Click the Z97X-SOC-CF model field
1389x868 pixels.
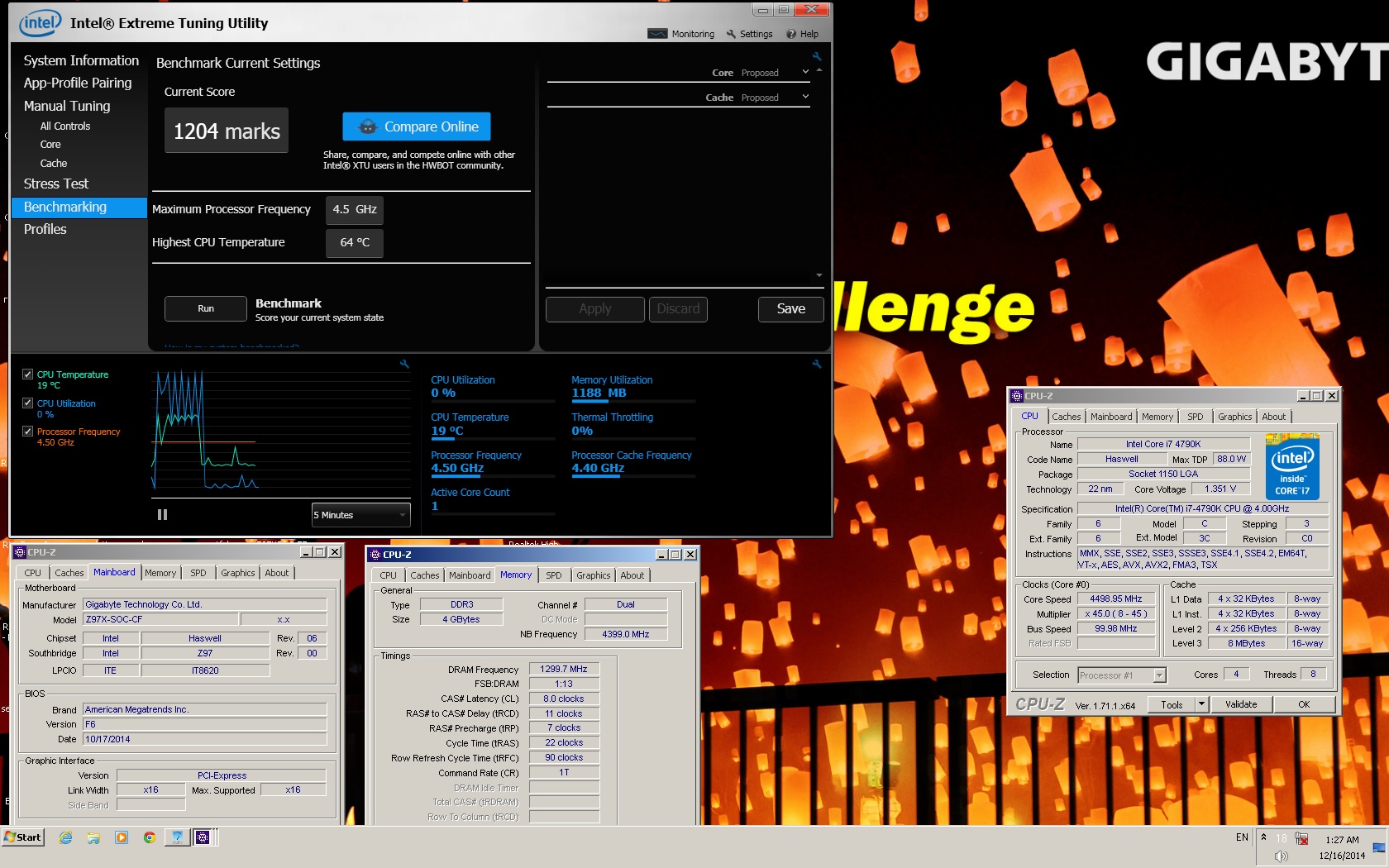[161, 619]
